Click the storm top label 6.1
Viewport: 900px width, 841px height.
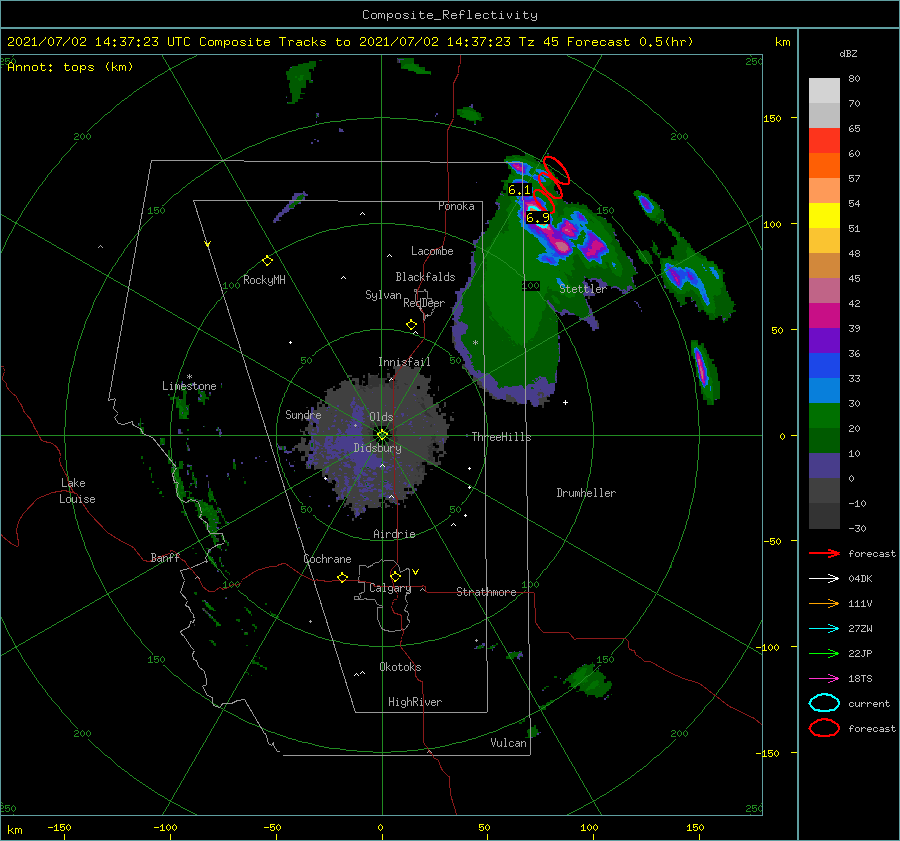pyautogui.click(x=519, y=189)
